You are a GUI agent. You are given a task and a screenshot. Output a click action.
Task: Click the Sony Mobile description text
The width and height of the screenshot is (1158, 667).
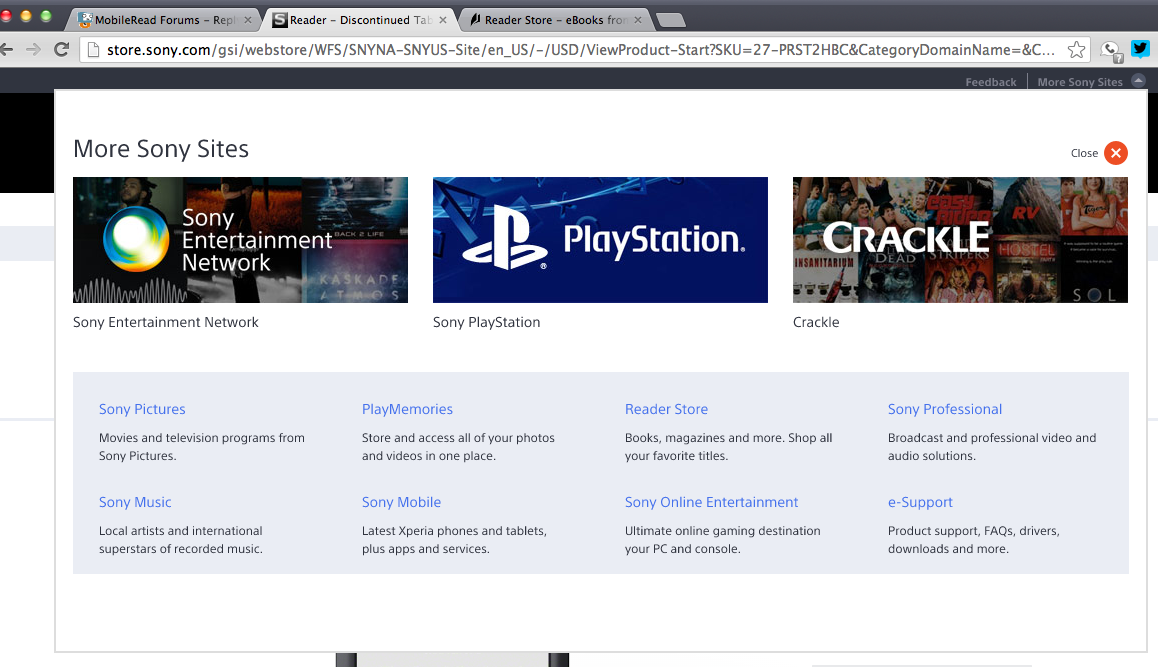point(454,540)
